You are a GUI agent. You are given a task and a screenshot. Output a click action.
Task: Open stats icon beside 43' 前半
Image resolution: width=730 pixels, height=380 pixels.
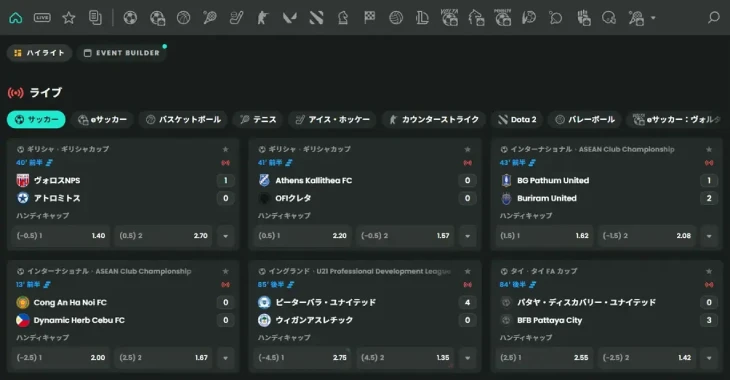pos(532,163)
